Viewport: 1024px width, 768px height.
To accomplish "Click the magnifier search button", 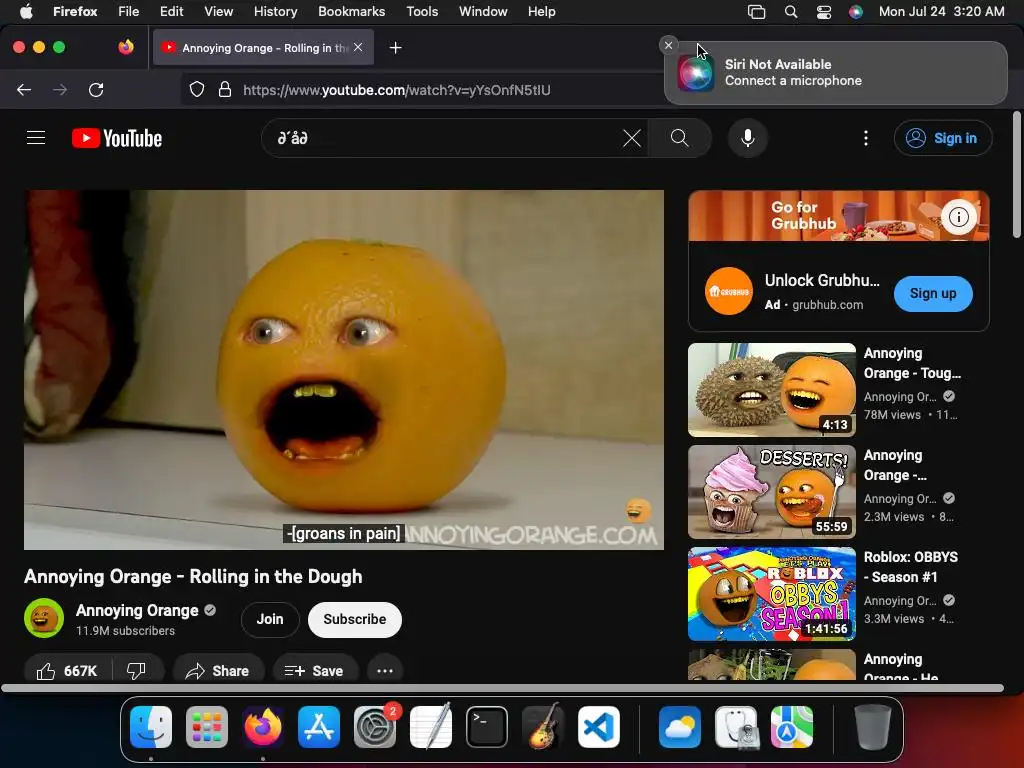I will 680,138.
